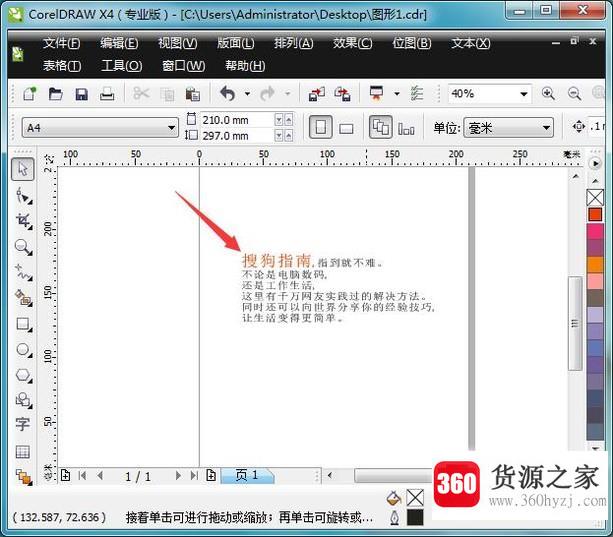Click the Print icon
The image size is (613, 537).
107,94
